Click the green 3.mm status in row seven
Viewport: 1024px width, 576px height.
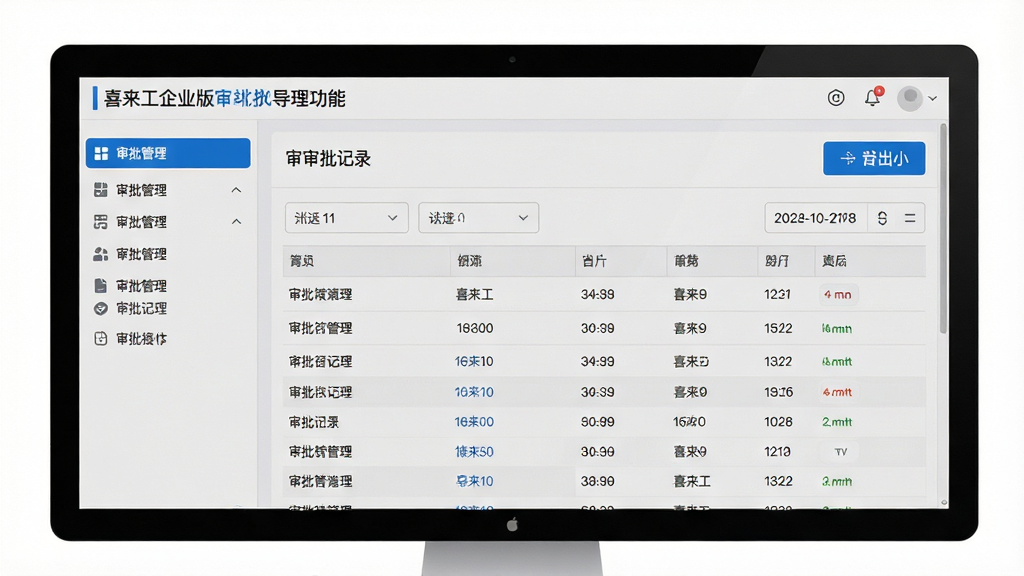coord(837,481)
